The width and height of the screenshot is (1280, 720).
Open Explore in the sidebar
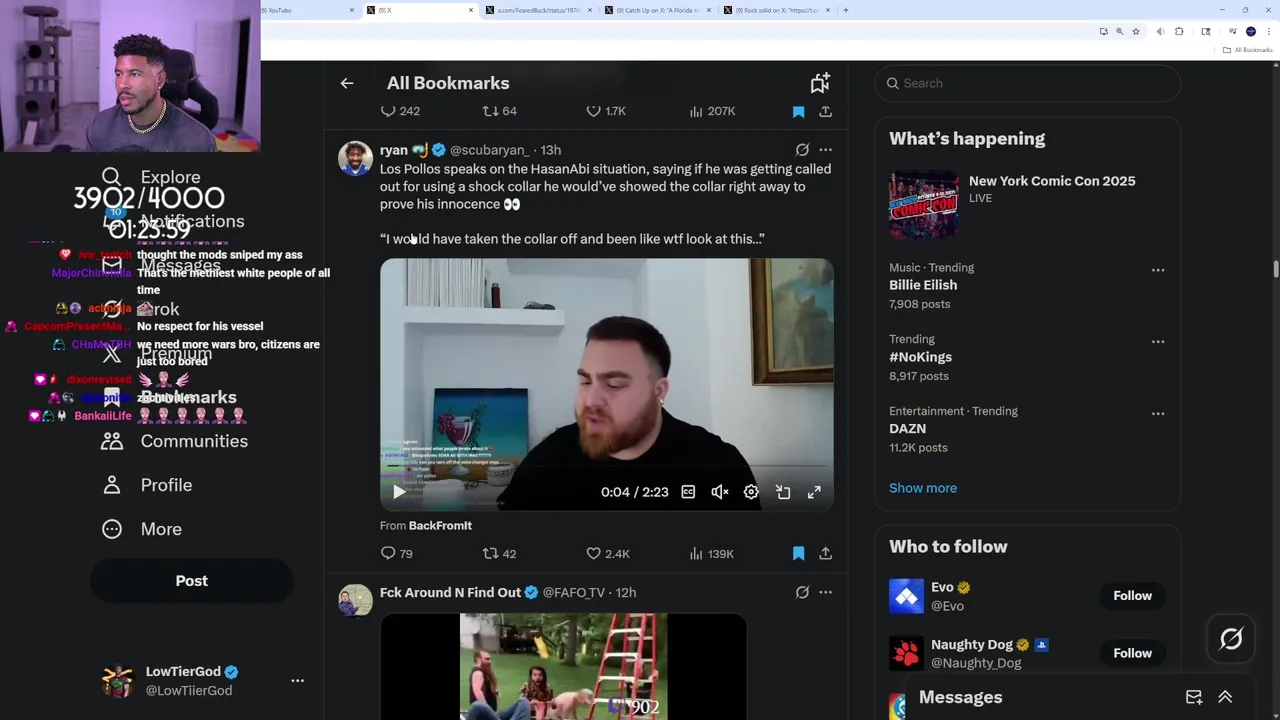[x=151, y=177]
